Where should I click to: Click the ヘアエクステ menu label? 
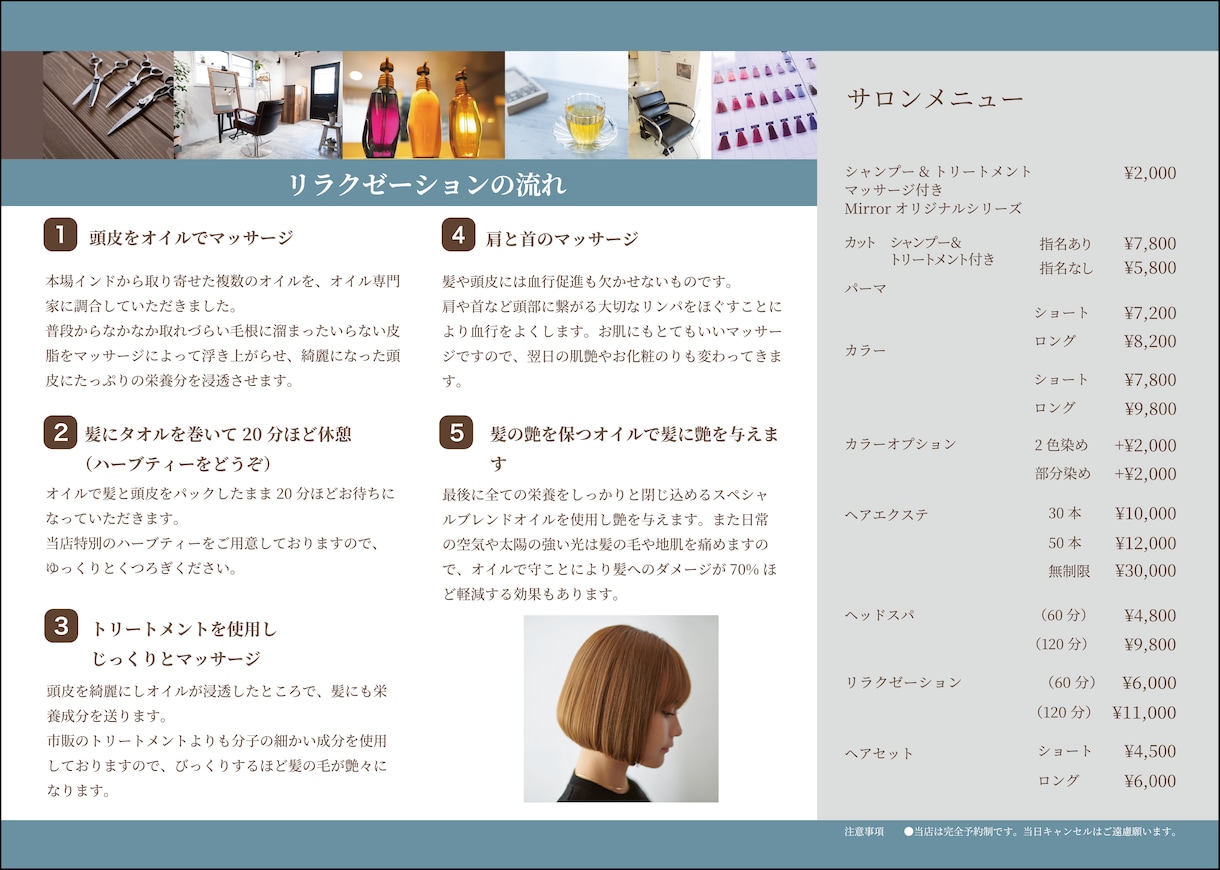pos(887,514)
